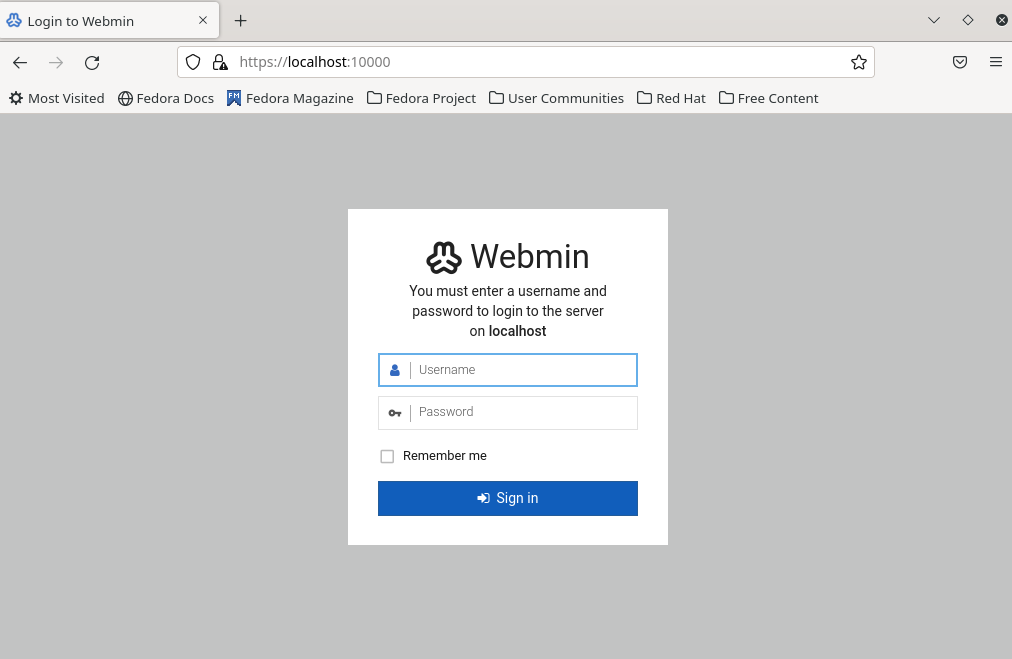This screenshot has height=659, width=1012.
Task: Click the browser tab dropdown chevron
Action: (933, 19)
